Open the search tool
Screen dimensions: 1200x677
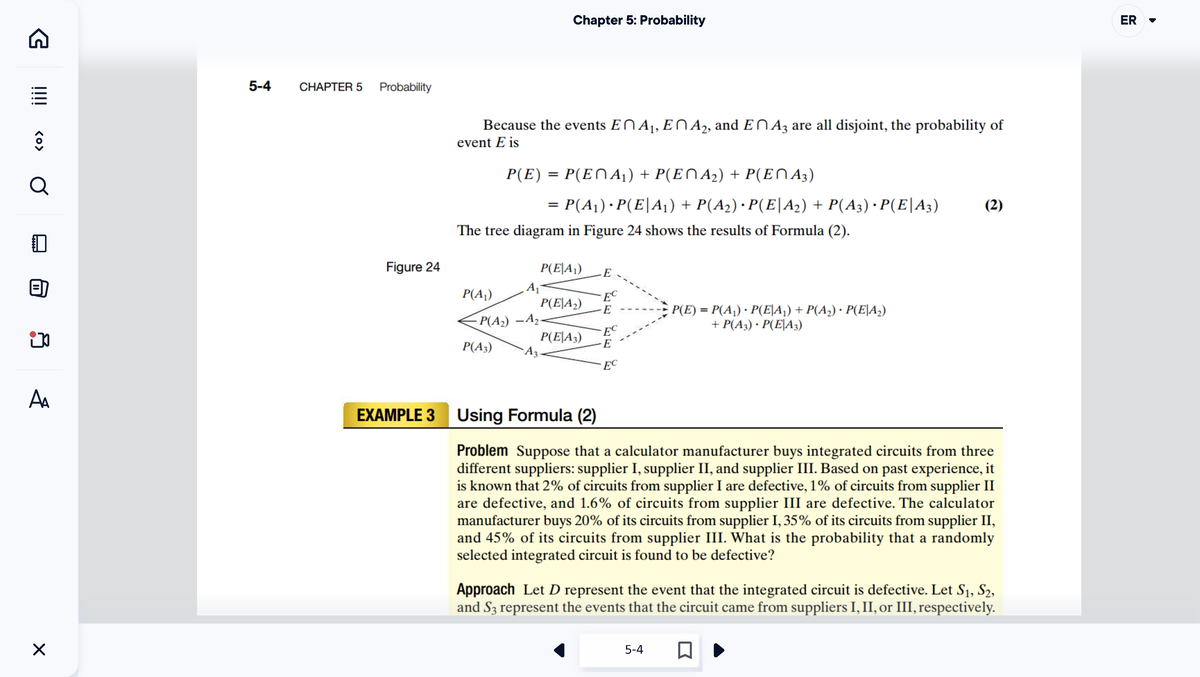(38, 186)
